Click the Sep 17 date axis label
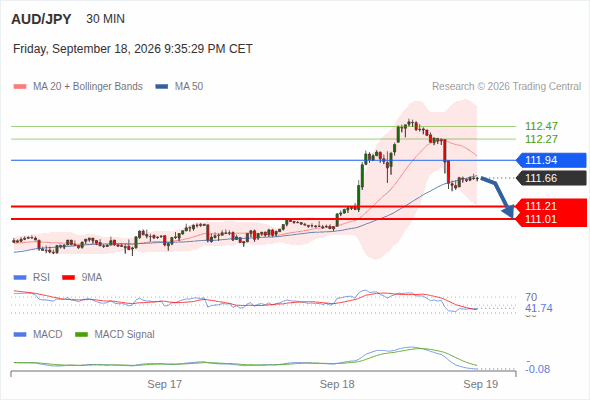 pos(164,384)
